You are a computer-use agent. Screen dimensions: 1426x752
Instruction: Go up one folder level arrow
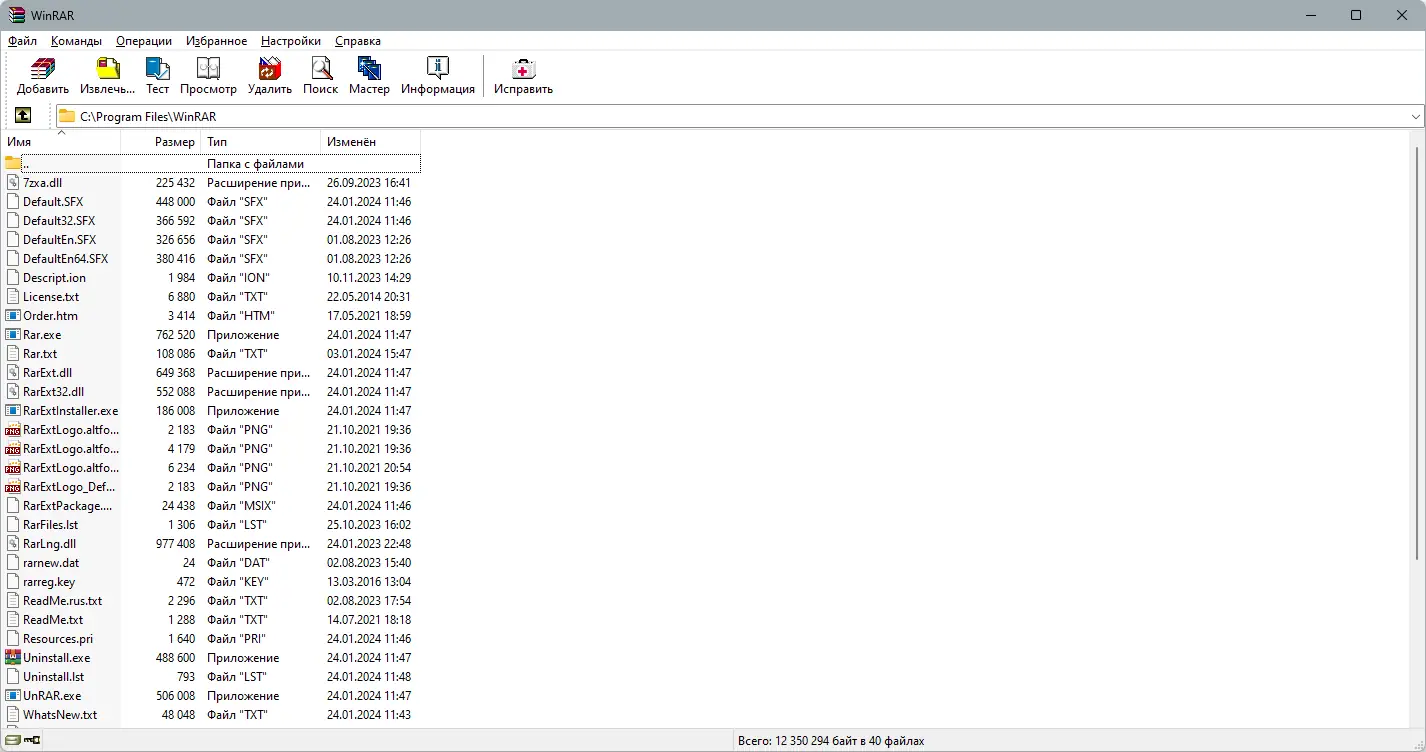tap(23, 116)
